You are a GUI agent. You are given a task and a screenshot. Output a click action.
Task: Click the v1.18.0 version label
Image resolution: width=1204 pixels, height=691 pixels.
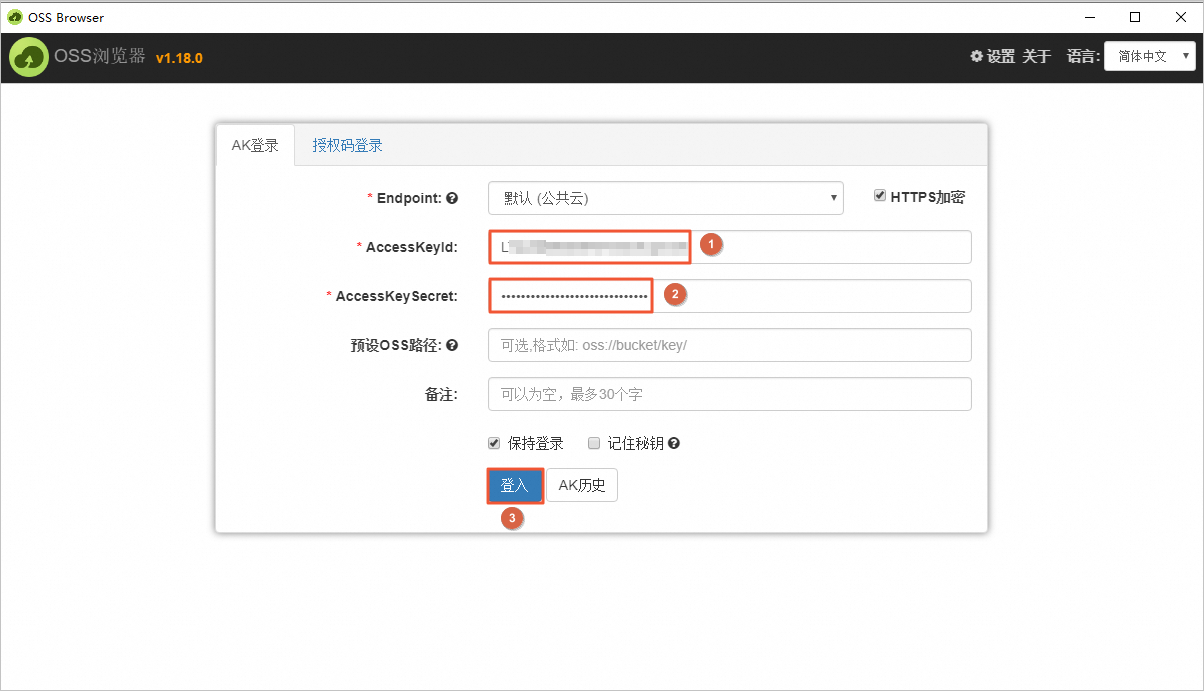coord(179,58)
